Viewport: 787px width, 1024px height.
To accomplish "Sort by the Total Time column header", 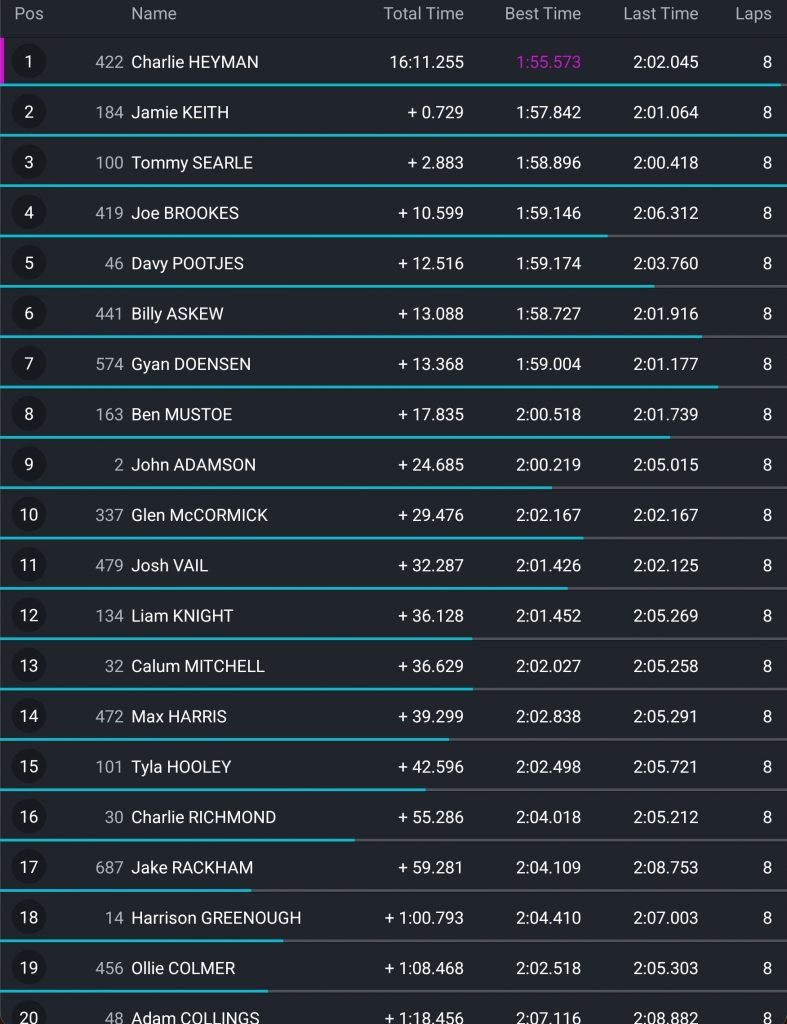I will [423, 14].
